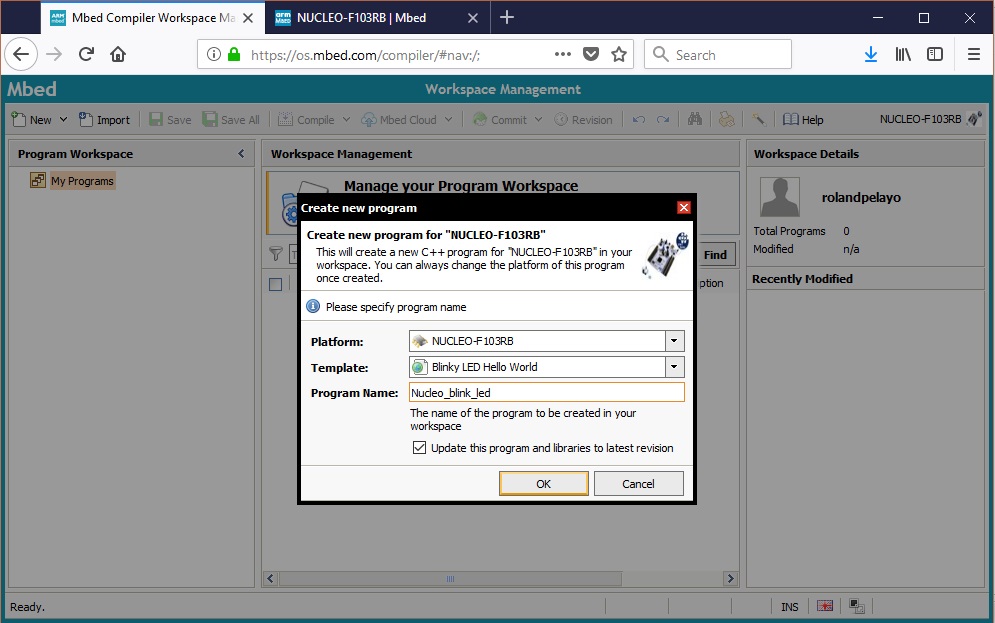Click the Import toolbar button
Screen dimensions: 995x623
click(105, 119)
